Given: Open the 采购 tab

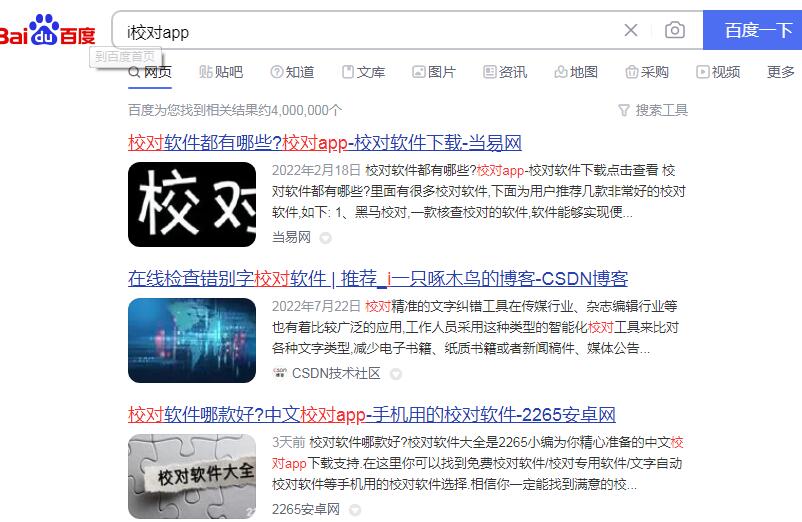Looking at the screenshot, I should click(647, 72).
